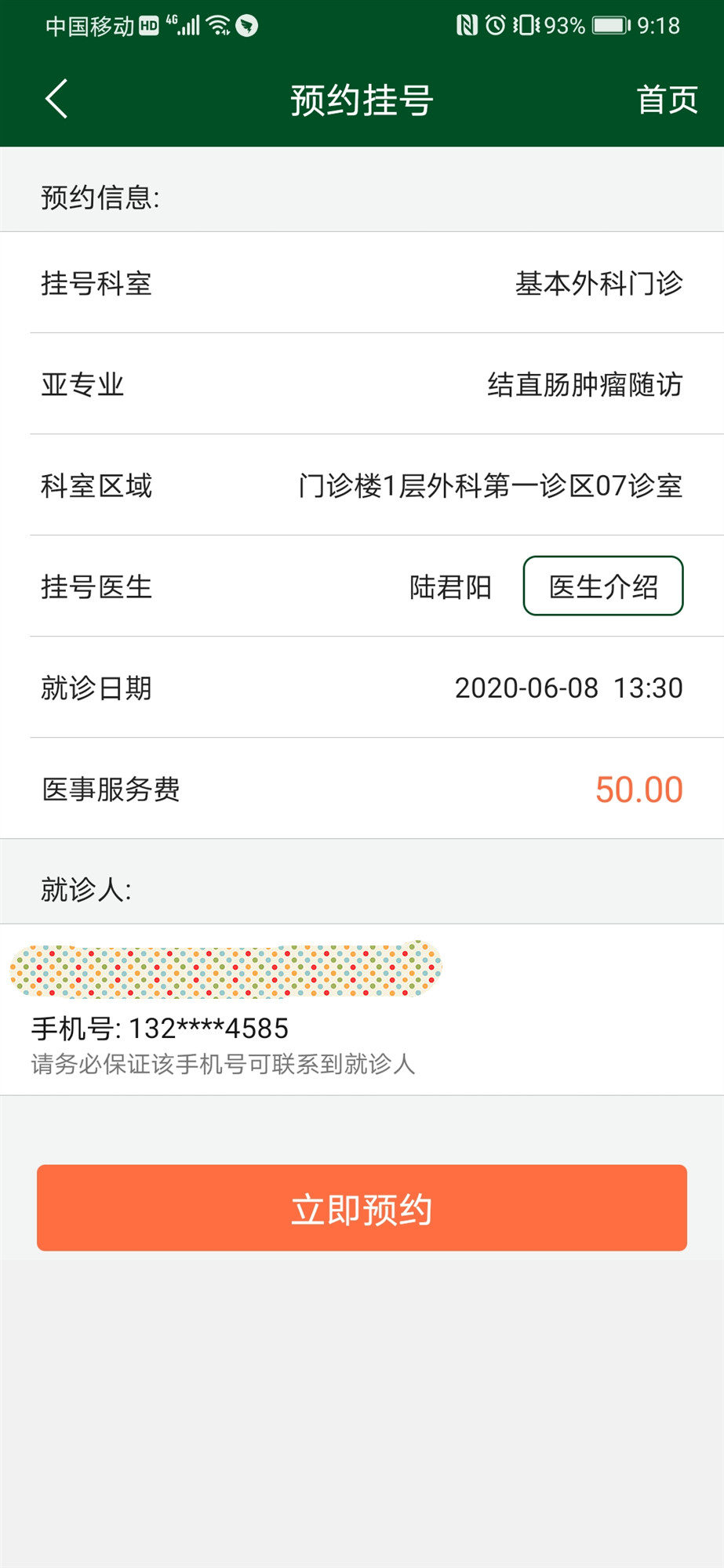Tap the battery indicator icon
Screen dimensions: 724x1568
611,26
